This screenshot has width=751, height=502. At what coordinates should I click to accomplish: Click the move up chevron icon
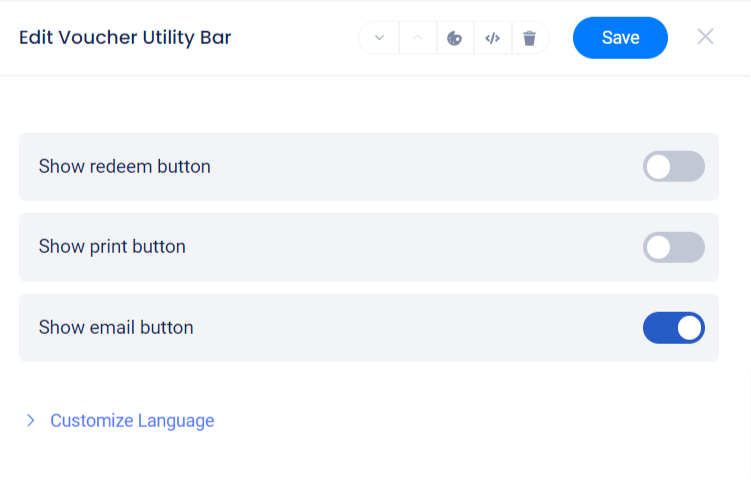tap(417, 38)
